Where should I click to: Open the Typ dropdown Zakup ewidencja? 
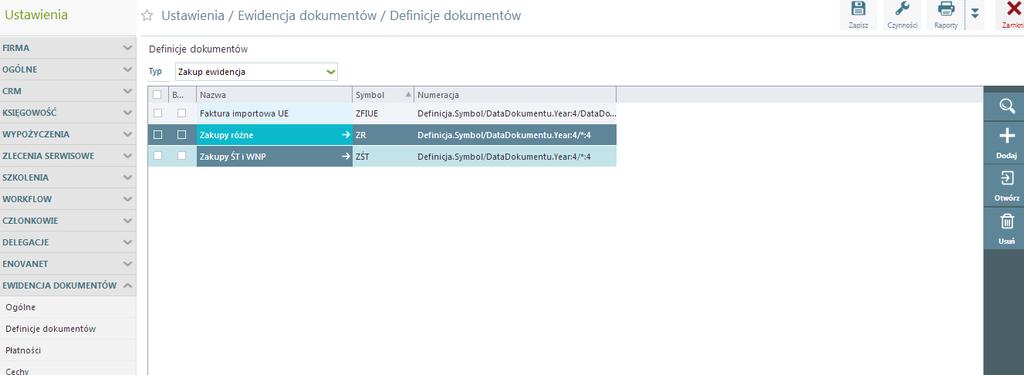coord(256,72)
